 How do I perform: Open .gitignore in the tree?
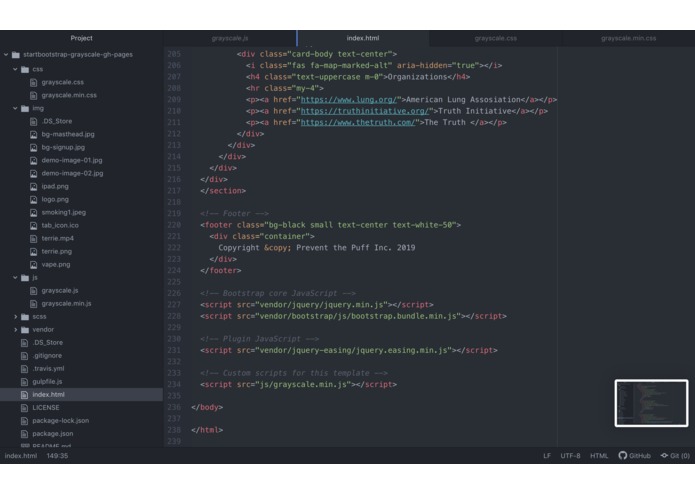47,356
